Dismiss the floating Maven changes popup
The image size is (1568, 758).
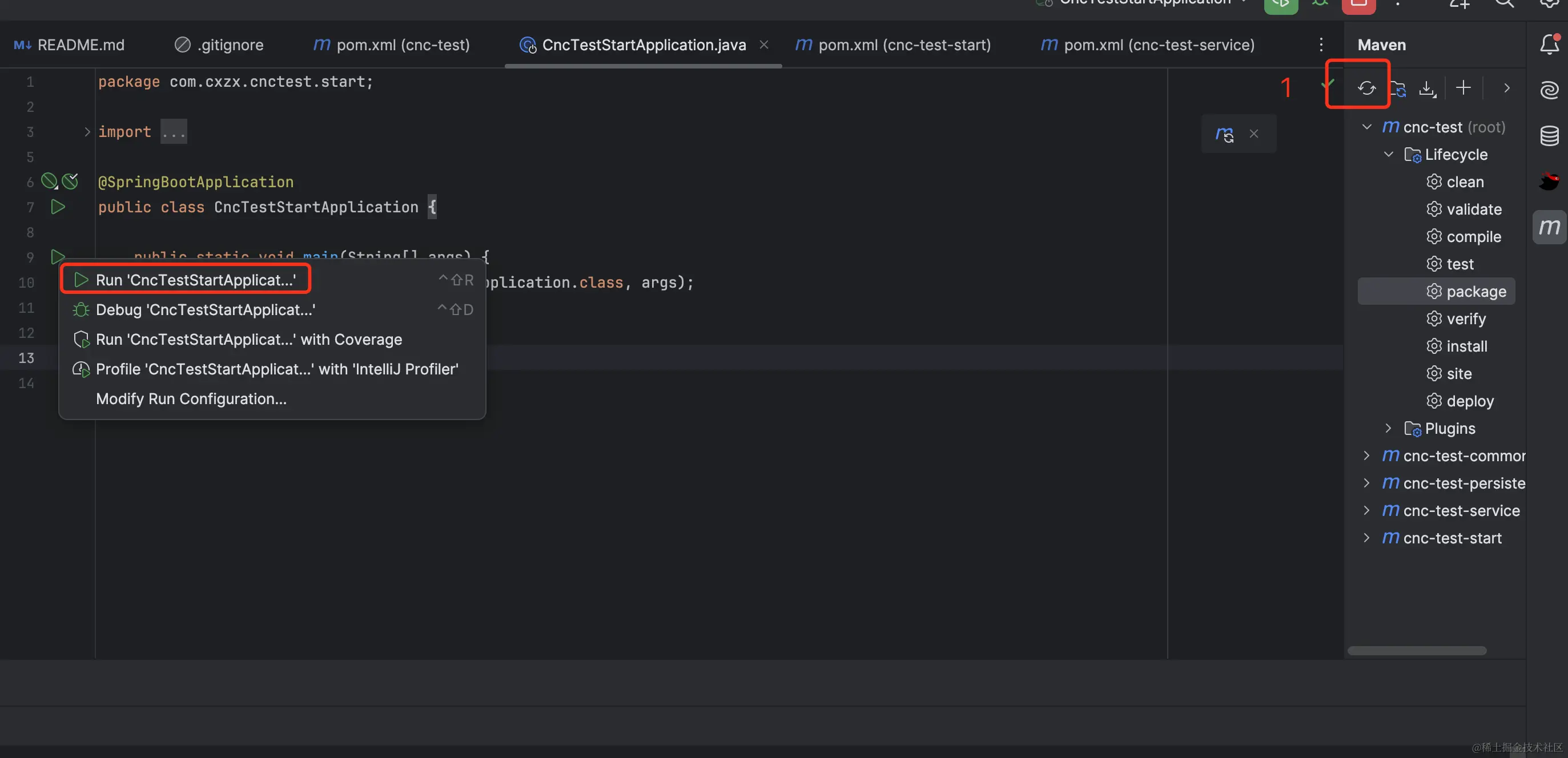pyautogui.click(x=1253, y=134)
